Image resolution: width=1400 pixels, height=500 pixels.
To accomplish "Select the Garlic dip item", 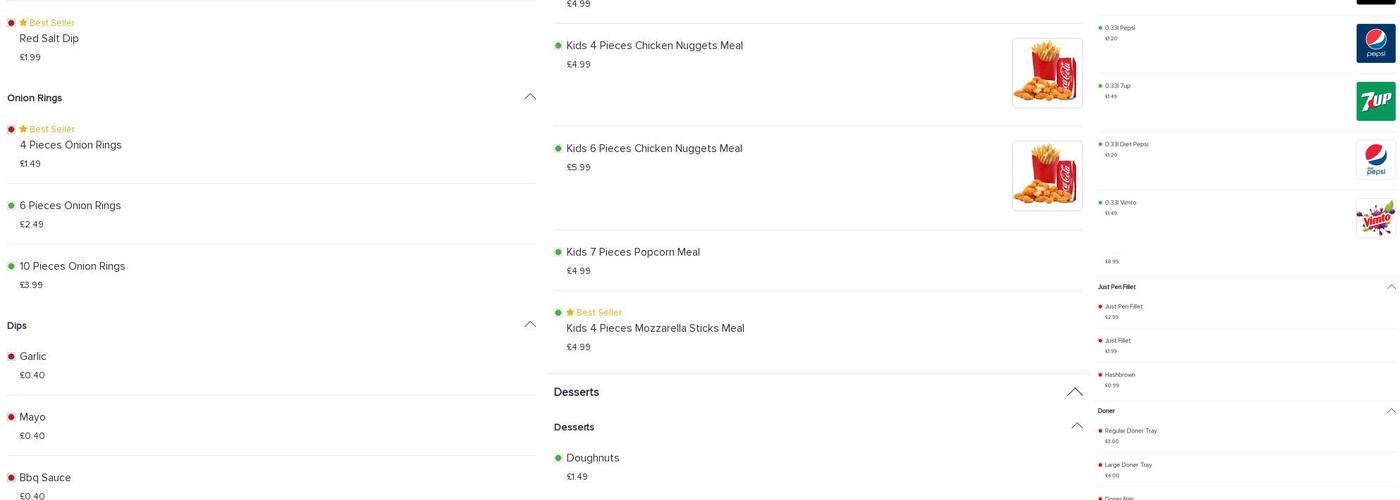I will [x=33, y=357].
